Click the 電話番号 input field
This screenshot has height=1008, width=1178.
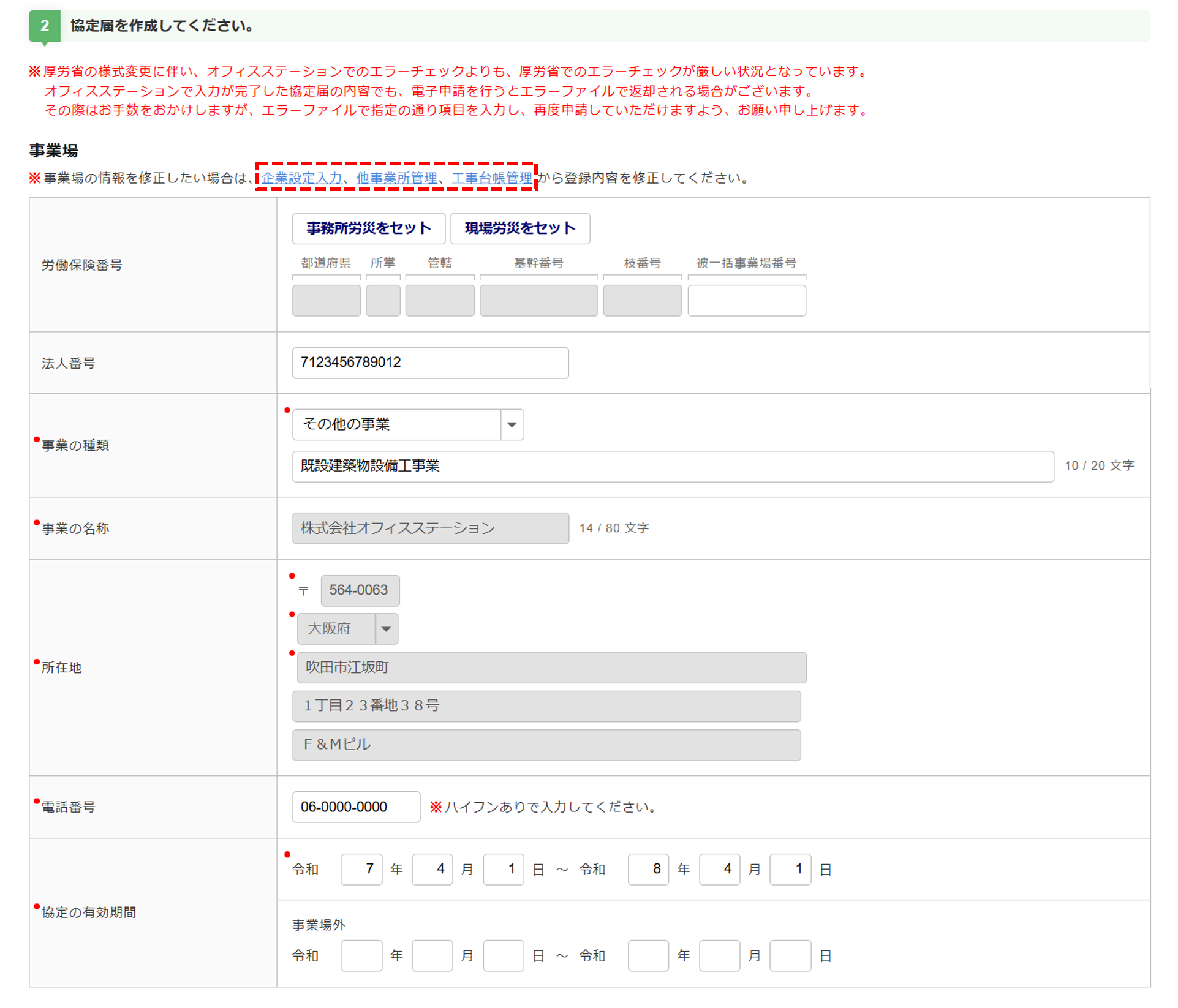click(356, 807)
